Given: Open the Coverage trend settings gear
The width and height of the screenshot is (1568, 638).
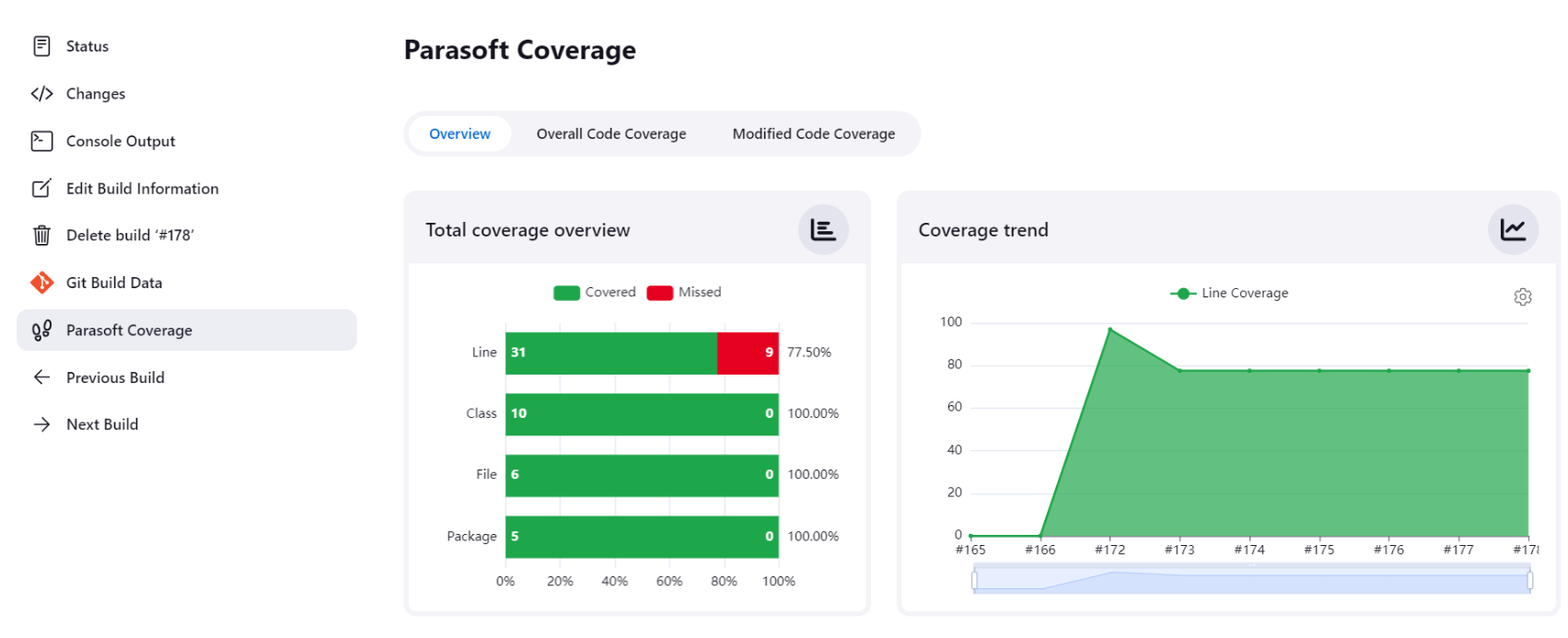Looking at the screenshot, I should tap(1523, 296).
